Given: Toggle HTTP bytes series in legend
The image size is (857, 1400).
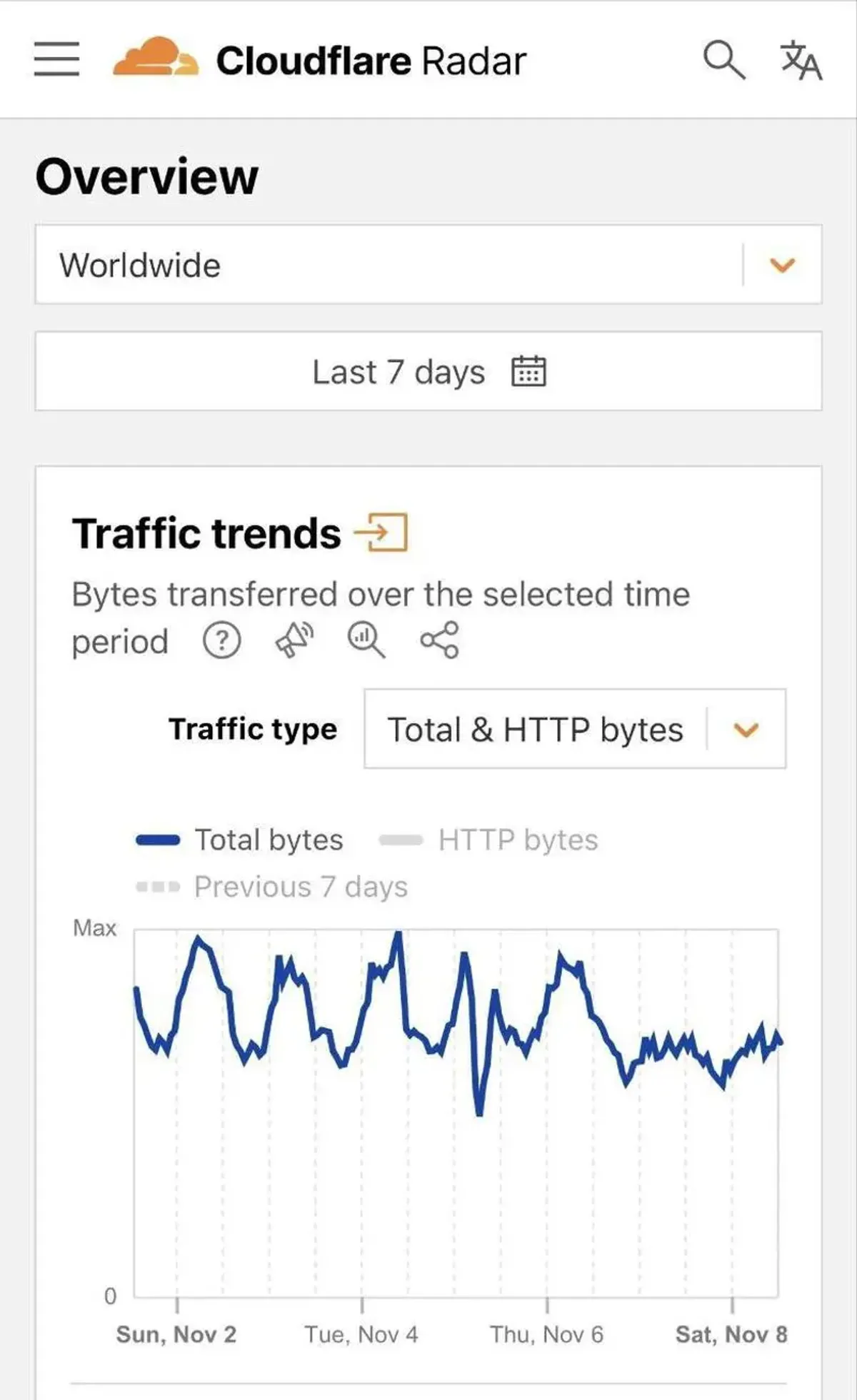Looking at the screenshot, I should pos(489,840).
